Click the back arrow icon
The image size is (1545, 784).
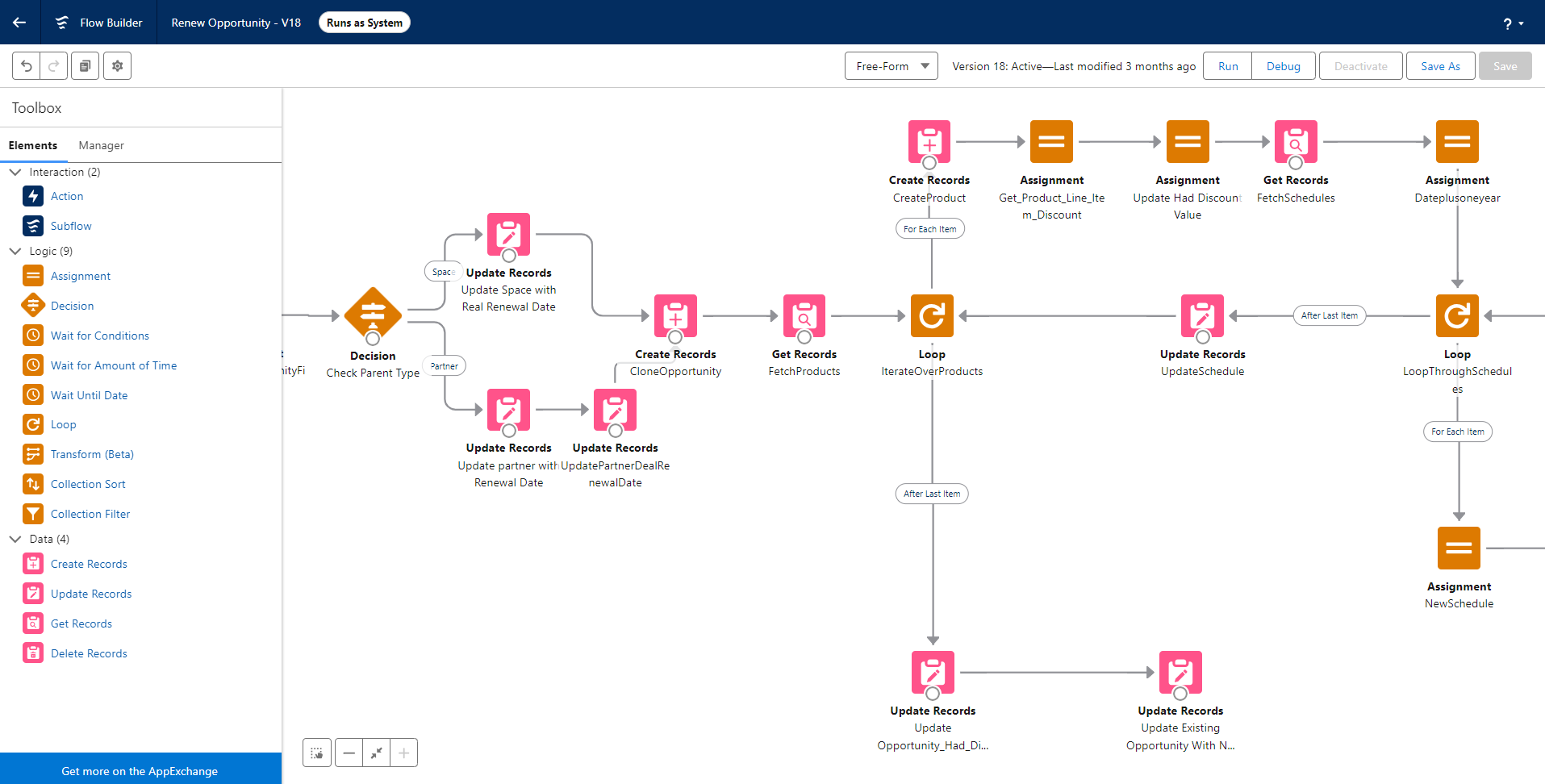[x=19, y=23]
